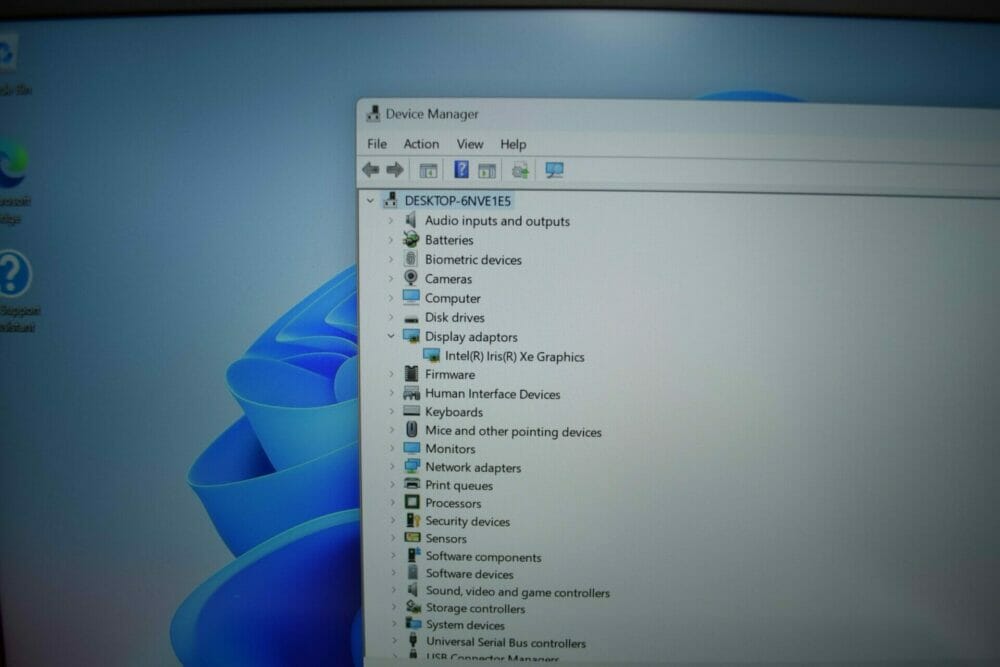This screenshot has height=667, width=1000.
Task: Select the Microsoft Edge desktop icon
Action: point(14,165)
